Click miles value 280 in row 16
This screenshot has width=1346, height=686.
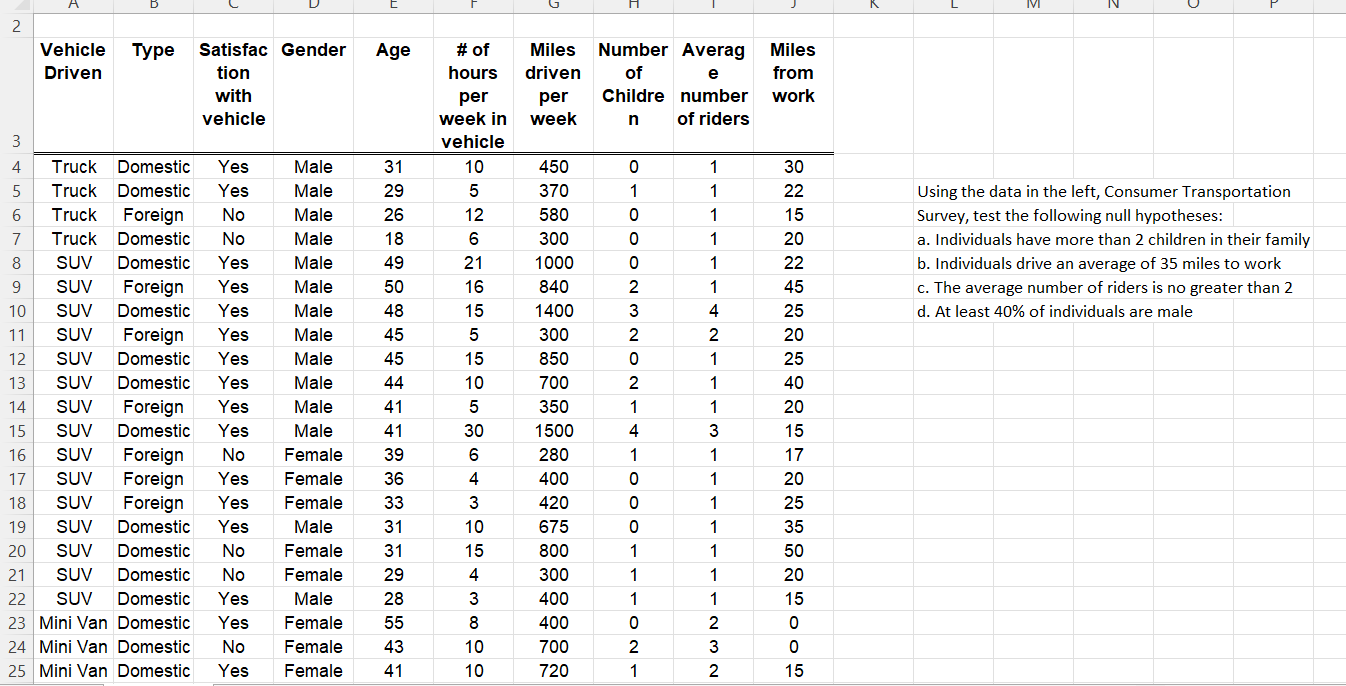tap(553, 455)
